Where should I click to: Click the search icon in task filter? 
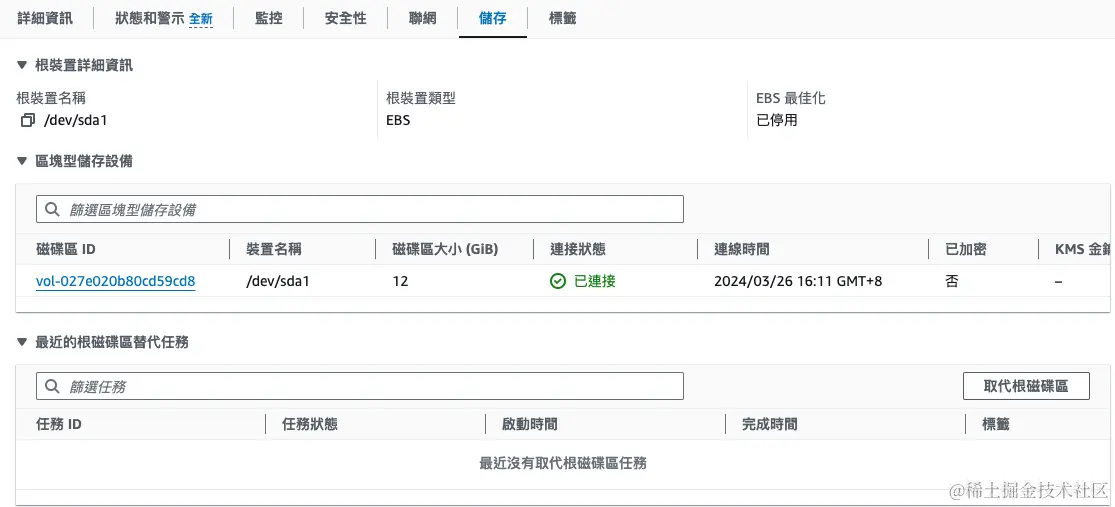point(52,386)
